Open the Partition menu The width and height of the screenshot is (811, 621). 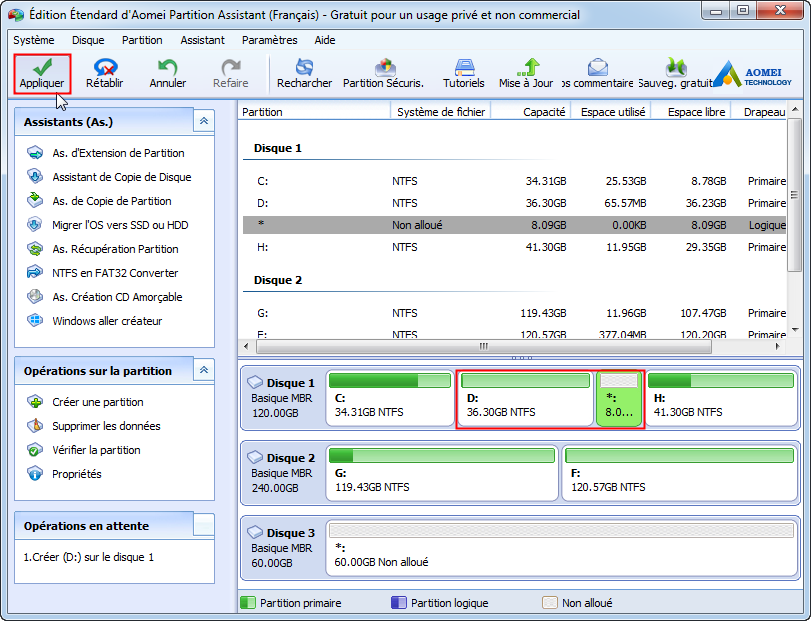click(142, 40)
